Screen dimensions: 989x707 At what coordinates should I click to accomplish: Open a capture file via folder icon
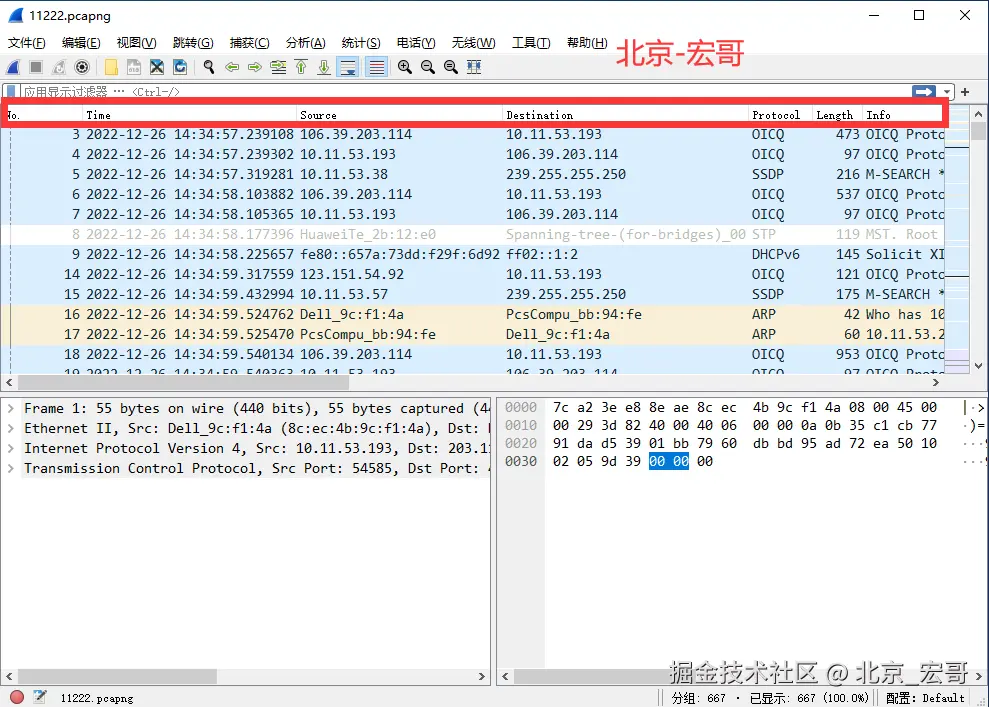[x=111, y=67]
